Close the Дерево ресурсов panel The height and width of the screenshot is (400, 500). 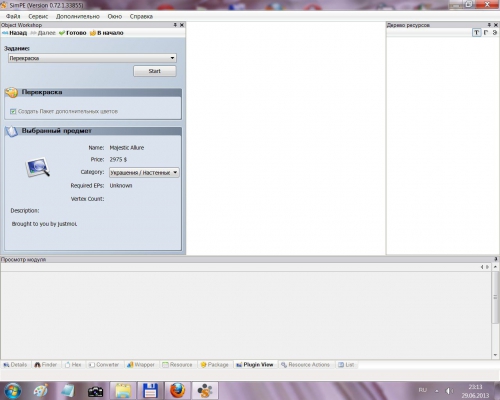(496, 25)
